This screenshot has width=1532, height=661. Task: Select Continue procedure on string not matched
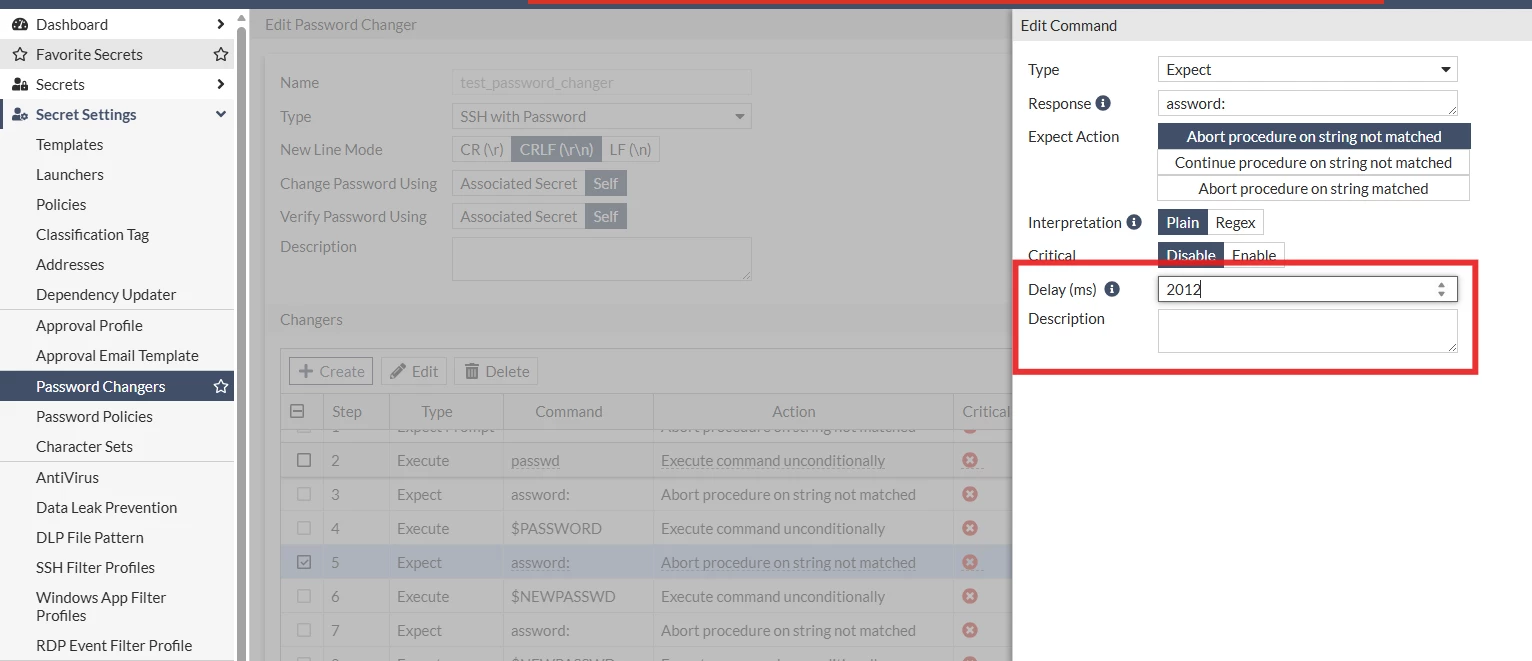pyautogui.click(x=1313, y=162)
